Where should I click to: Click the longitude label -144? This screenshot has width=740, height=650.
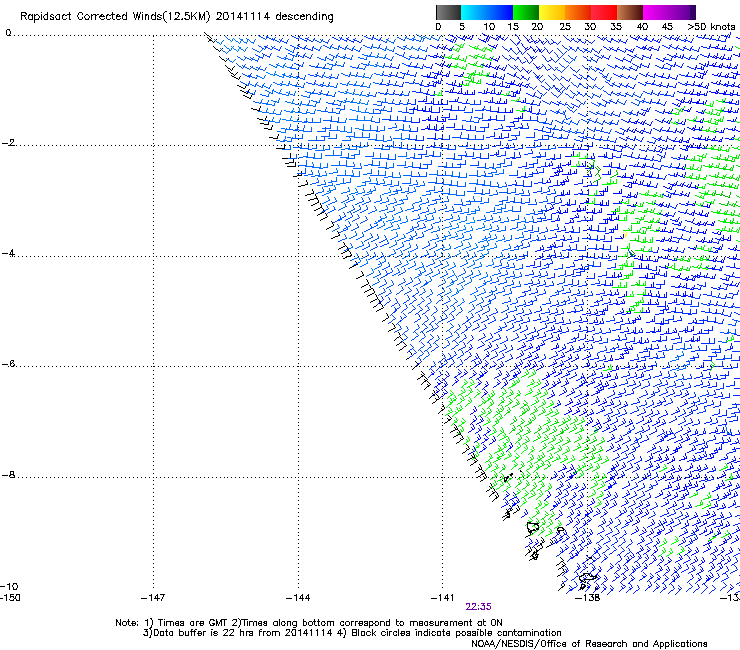tap(298, 598)
